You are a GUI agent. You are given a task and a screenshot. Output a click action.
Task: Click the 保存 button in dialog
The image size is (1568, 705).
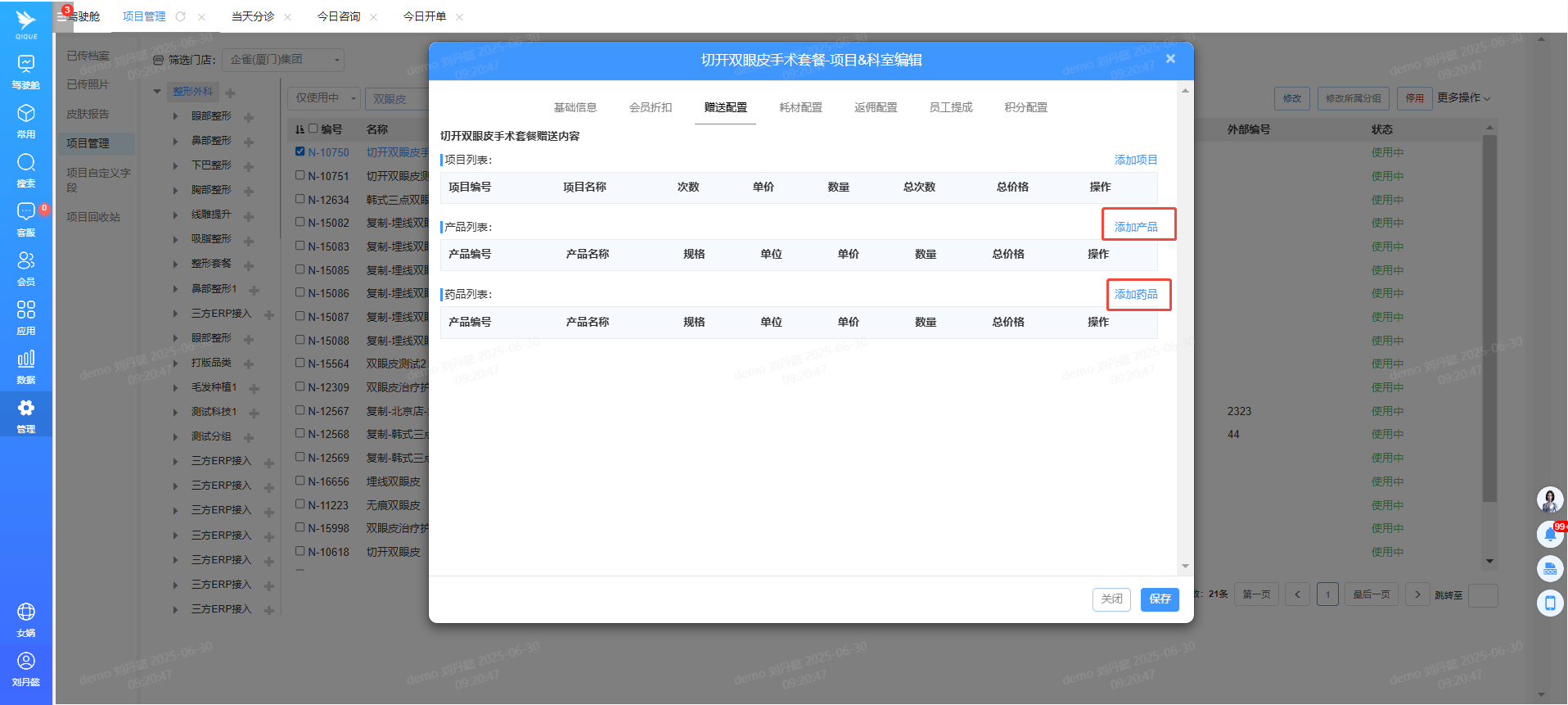click(1160, 599)
